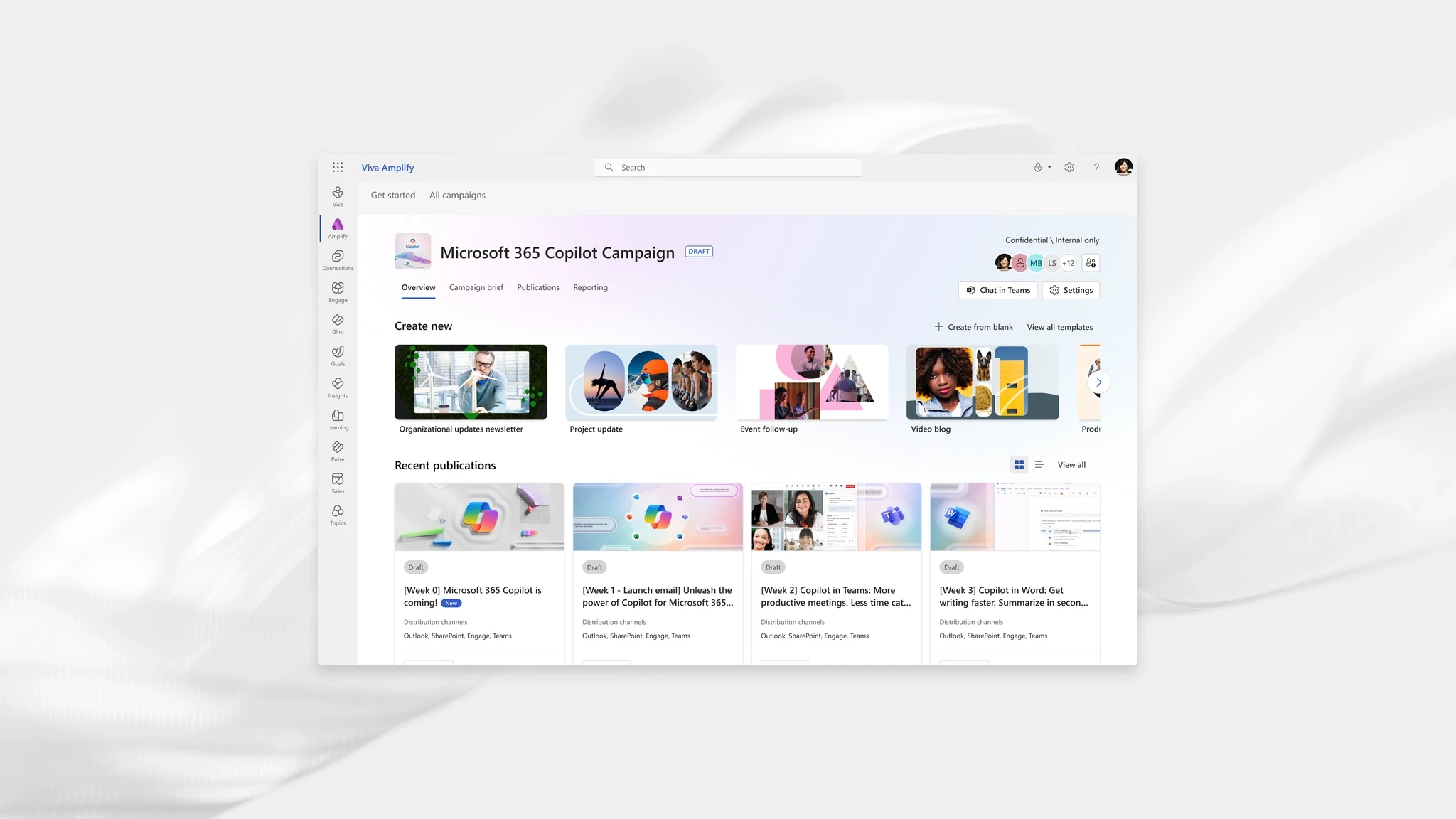
Task: Click the add members icon beside +12
Action: click(1091, 263)
